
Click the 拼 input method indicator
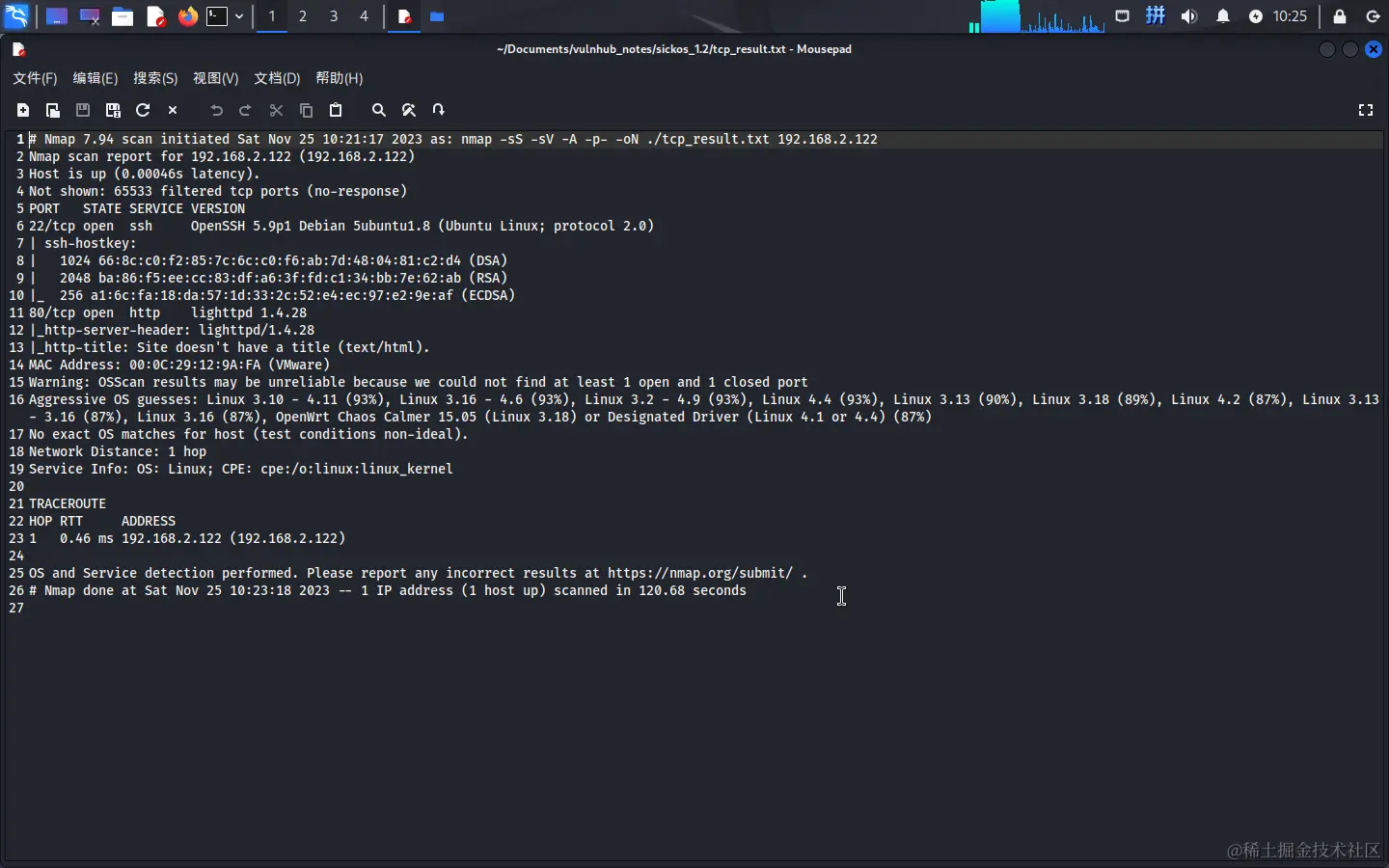(x=1156, y=16)
